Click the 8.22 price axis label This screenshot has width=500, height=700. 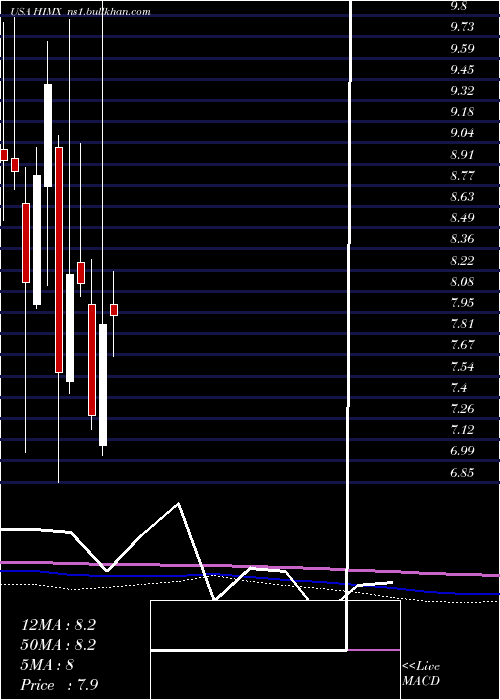tap(462, 261)
